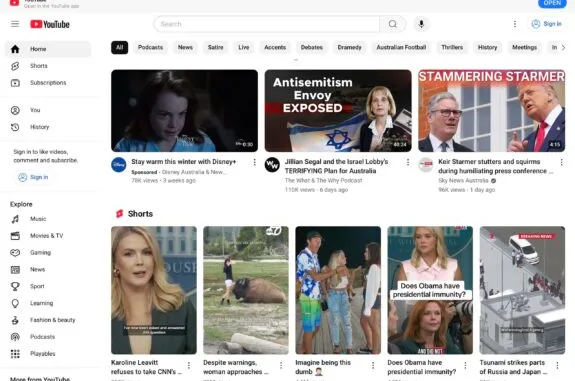Open Fashion & beauty under Explore
575x381 pixels.
coord(48,320)
